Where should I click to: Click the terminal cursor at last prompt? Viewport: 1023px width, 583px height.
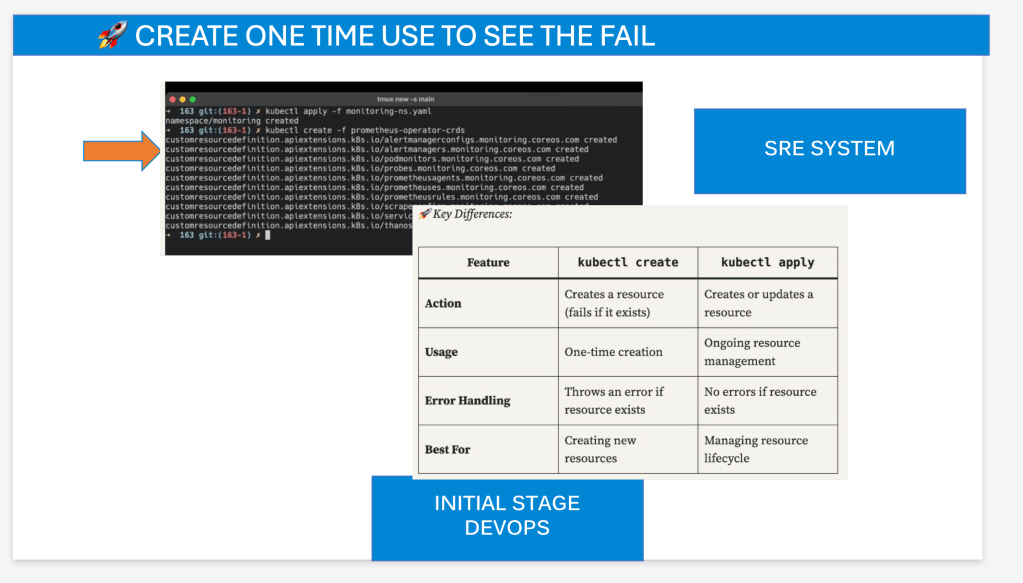(x=267, y=235)
